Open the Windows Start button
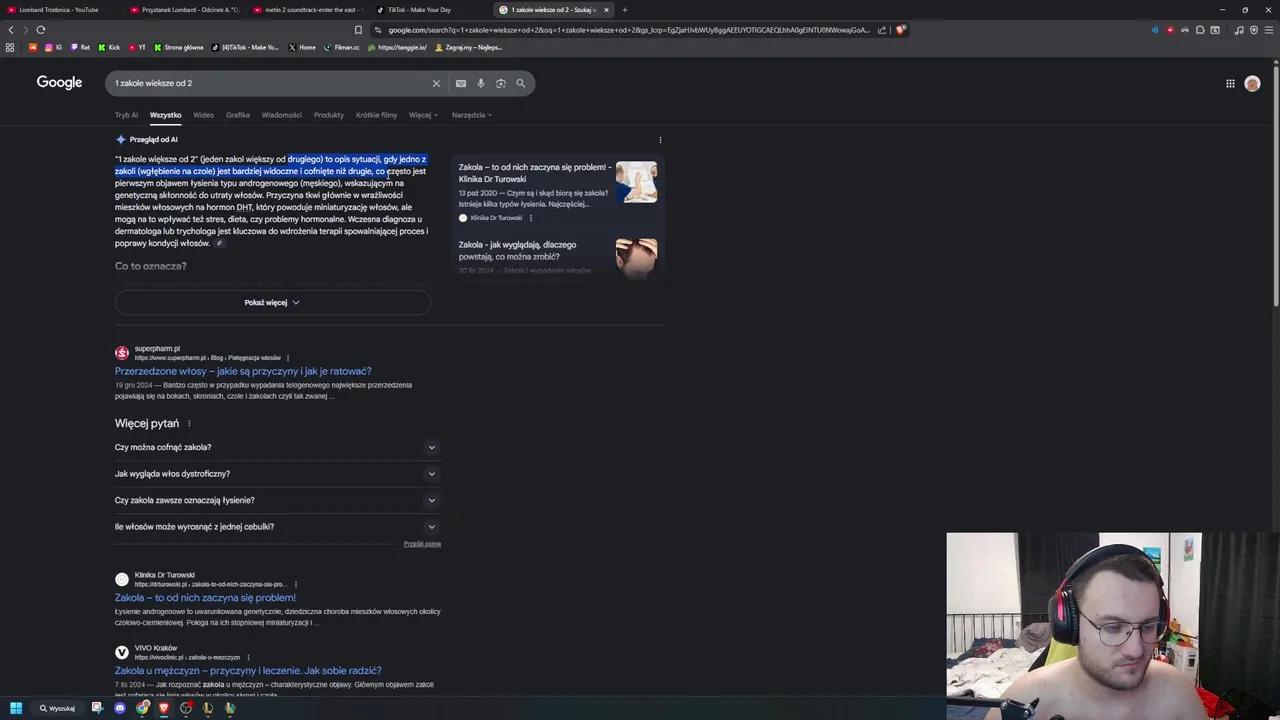 coord(16,708)
